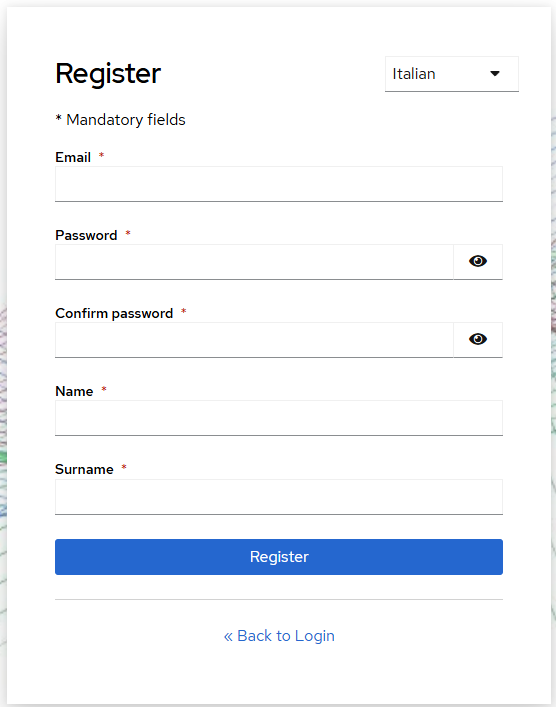Click the Register page heading
This screenshot has height=707, width=556.
[108, 74]
